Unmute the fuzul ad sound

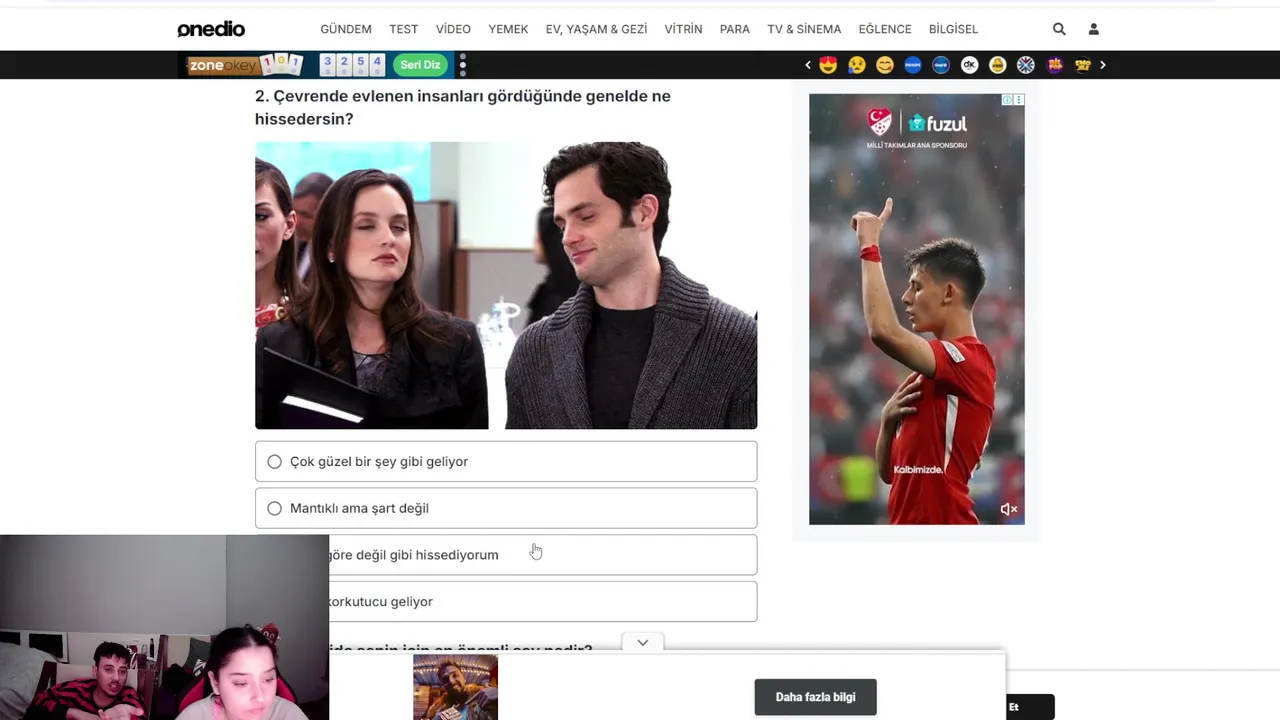(x=1009, y=509)
